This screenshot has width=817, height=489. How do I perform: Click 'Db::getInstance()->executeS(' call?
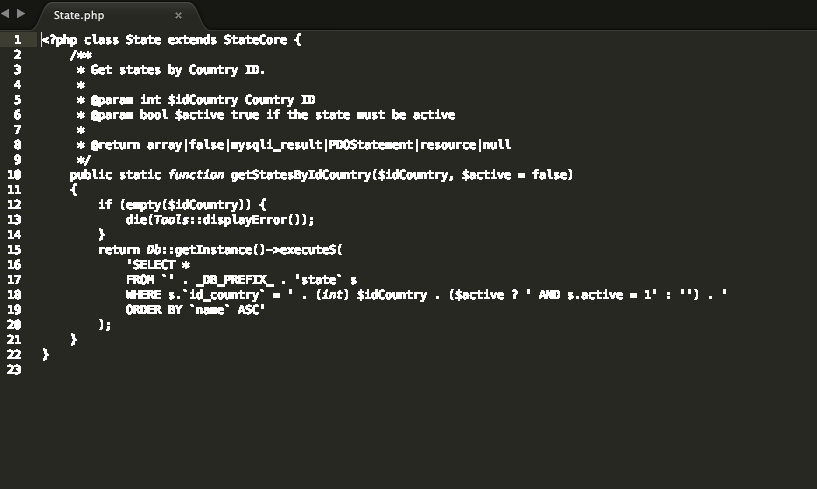pos(244,250)
